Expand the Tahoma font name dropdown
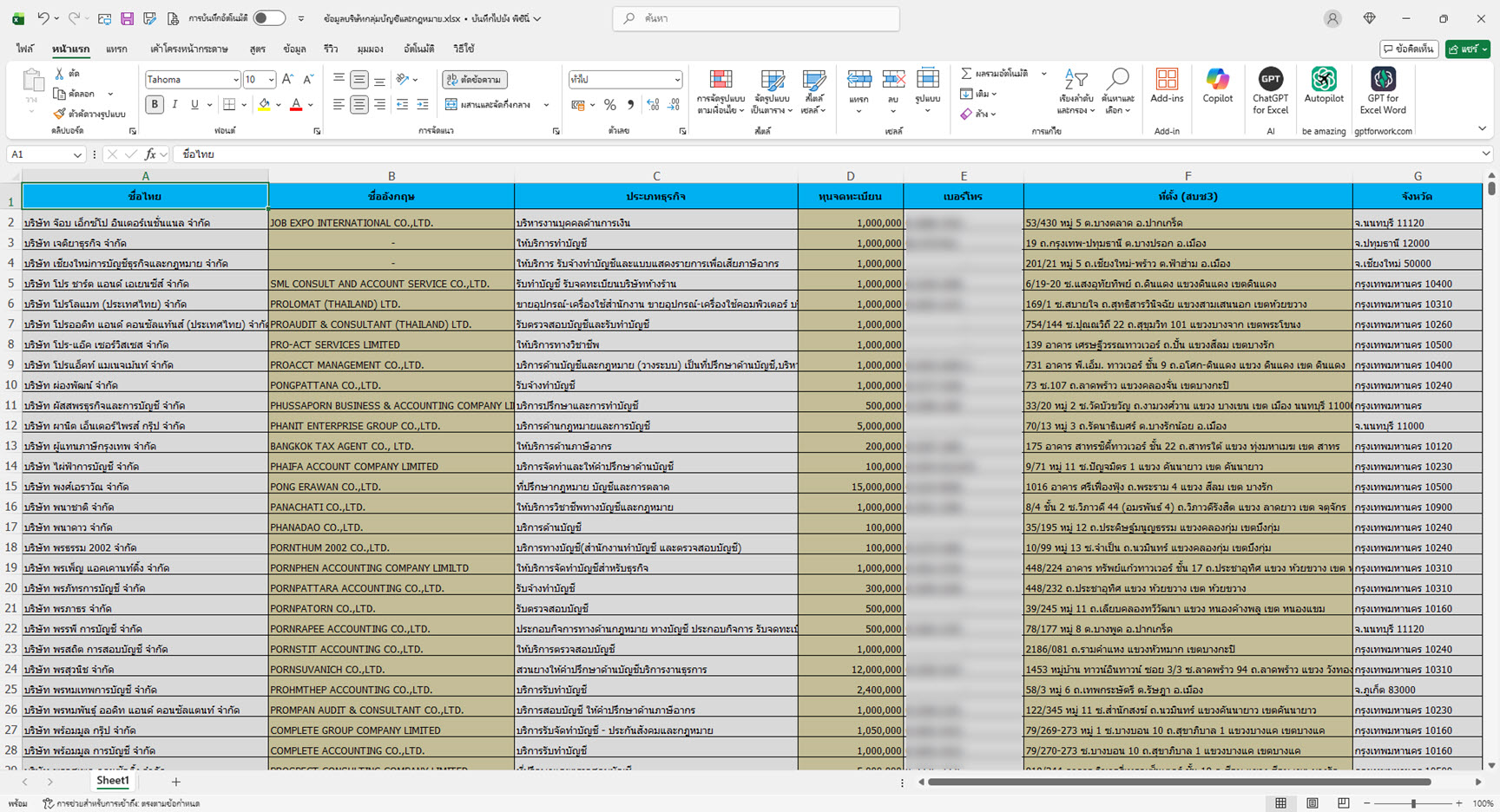 pos(235,80)
